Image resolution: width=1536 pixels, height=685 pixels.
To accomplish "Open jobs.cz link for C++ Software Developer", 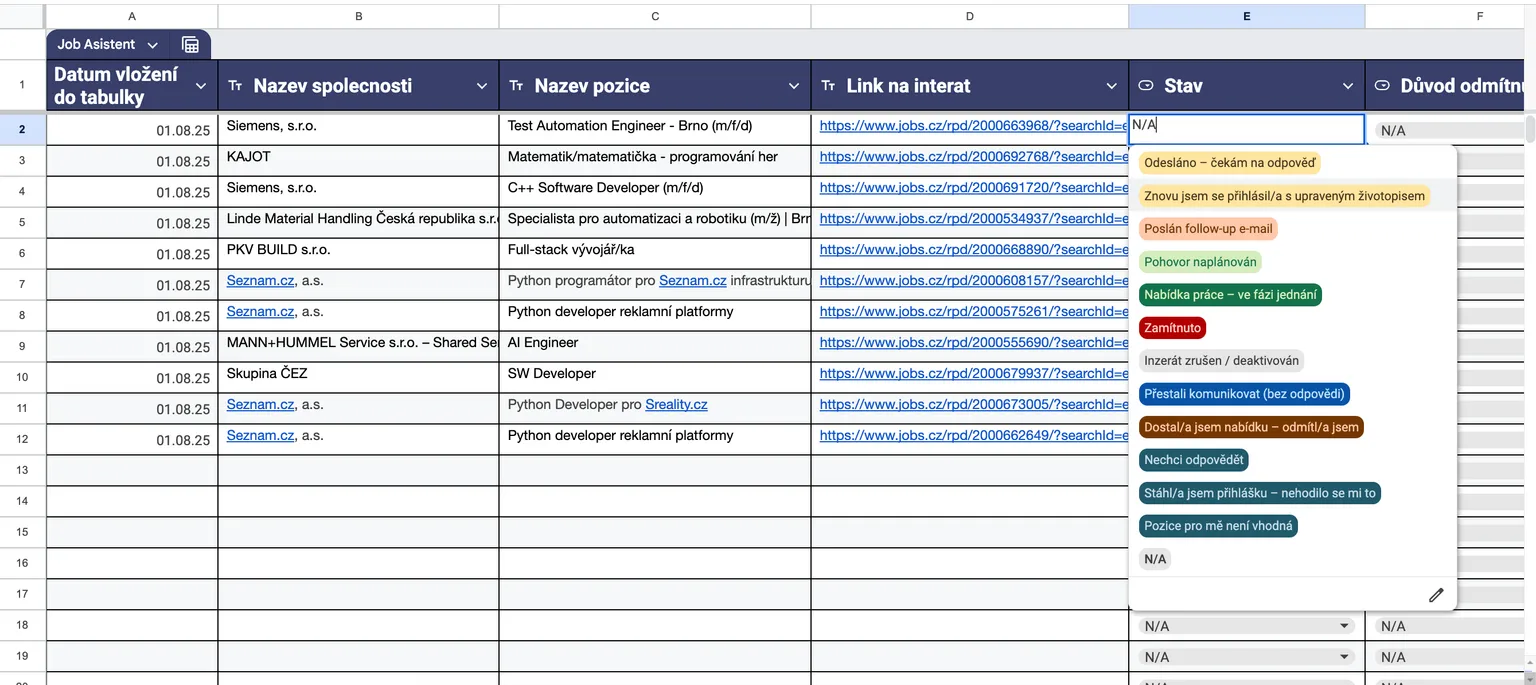I will [973, 188].
